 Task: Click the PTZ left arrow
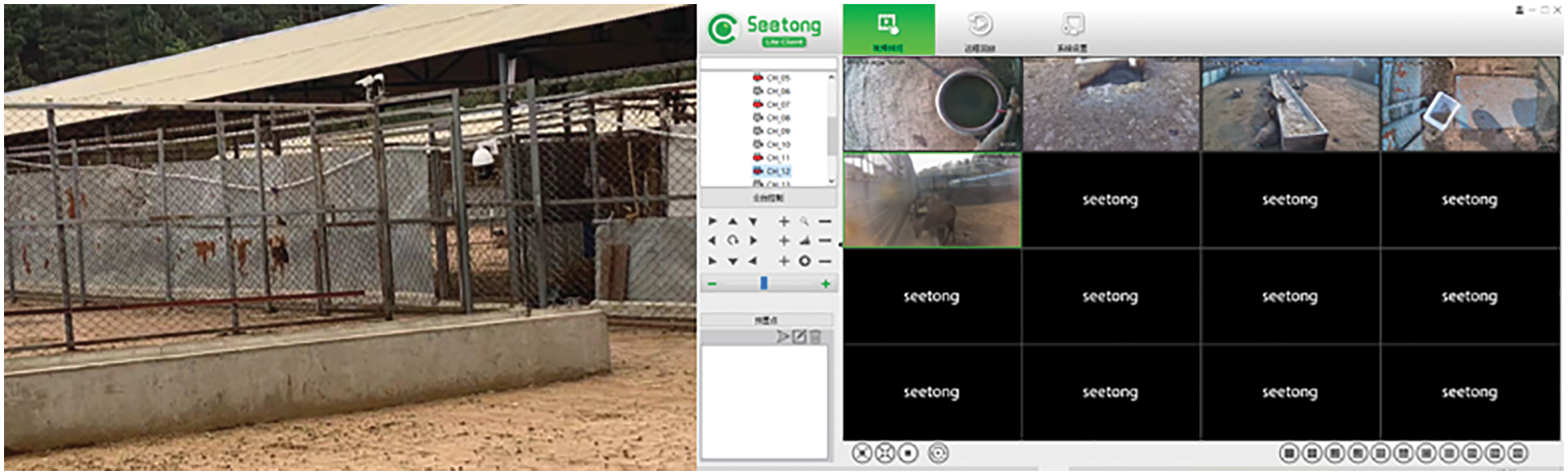point(712,240)
